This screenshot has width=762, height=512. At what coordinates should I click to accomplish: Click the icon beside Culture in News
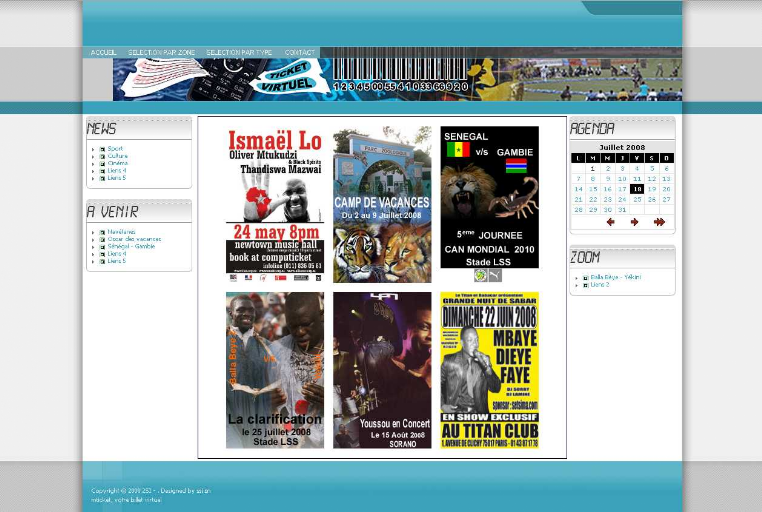103,156
